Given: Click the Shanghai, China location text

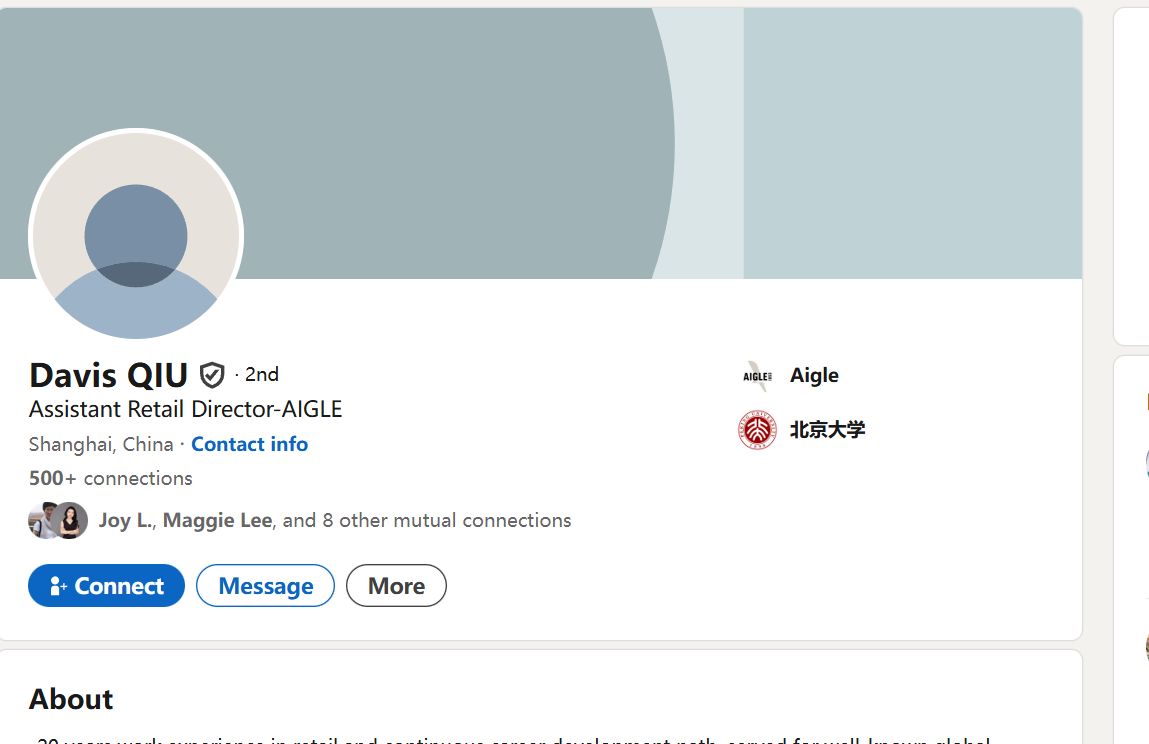Looking at the screenshot, I should (101, 444).
